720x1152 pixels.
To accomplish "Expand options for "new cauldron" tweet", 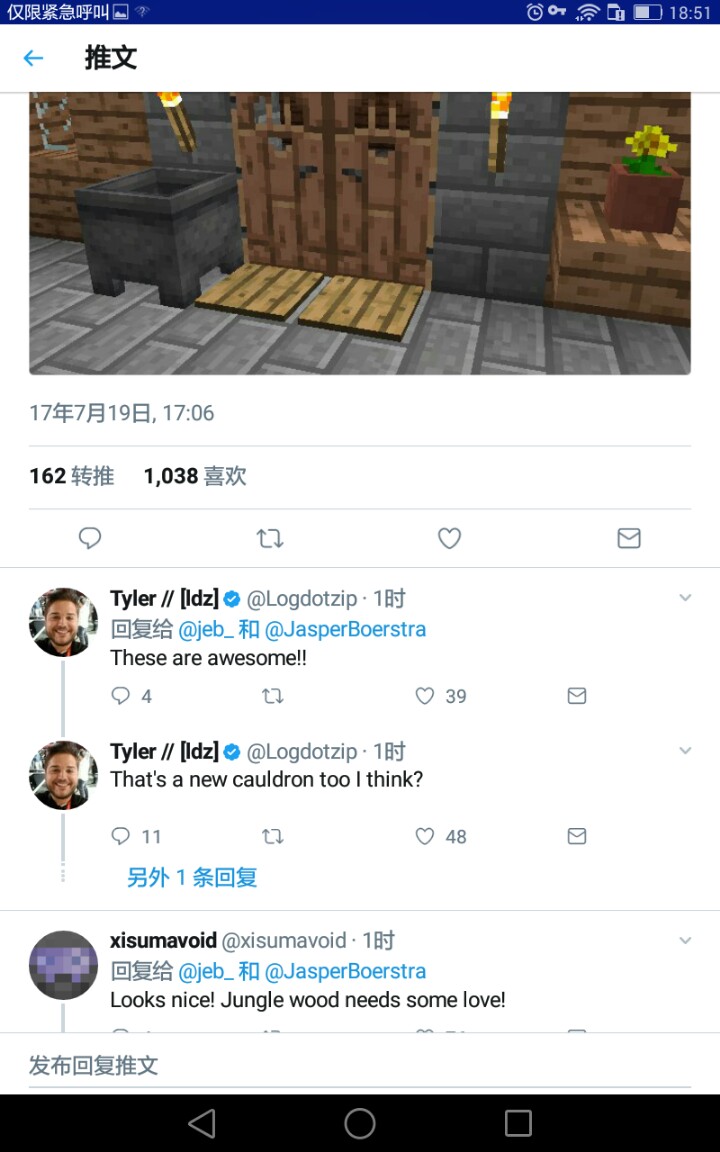I will [x=685, y=751].
